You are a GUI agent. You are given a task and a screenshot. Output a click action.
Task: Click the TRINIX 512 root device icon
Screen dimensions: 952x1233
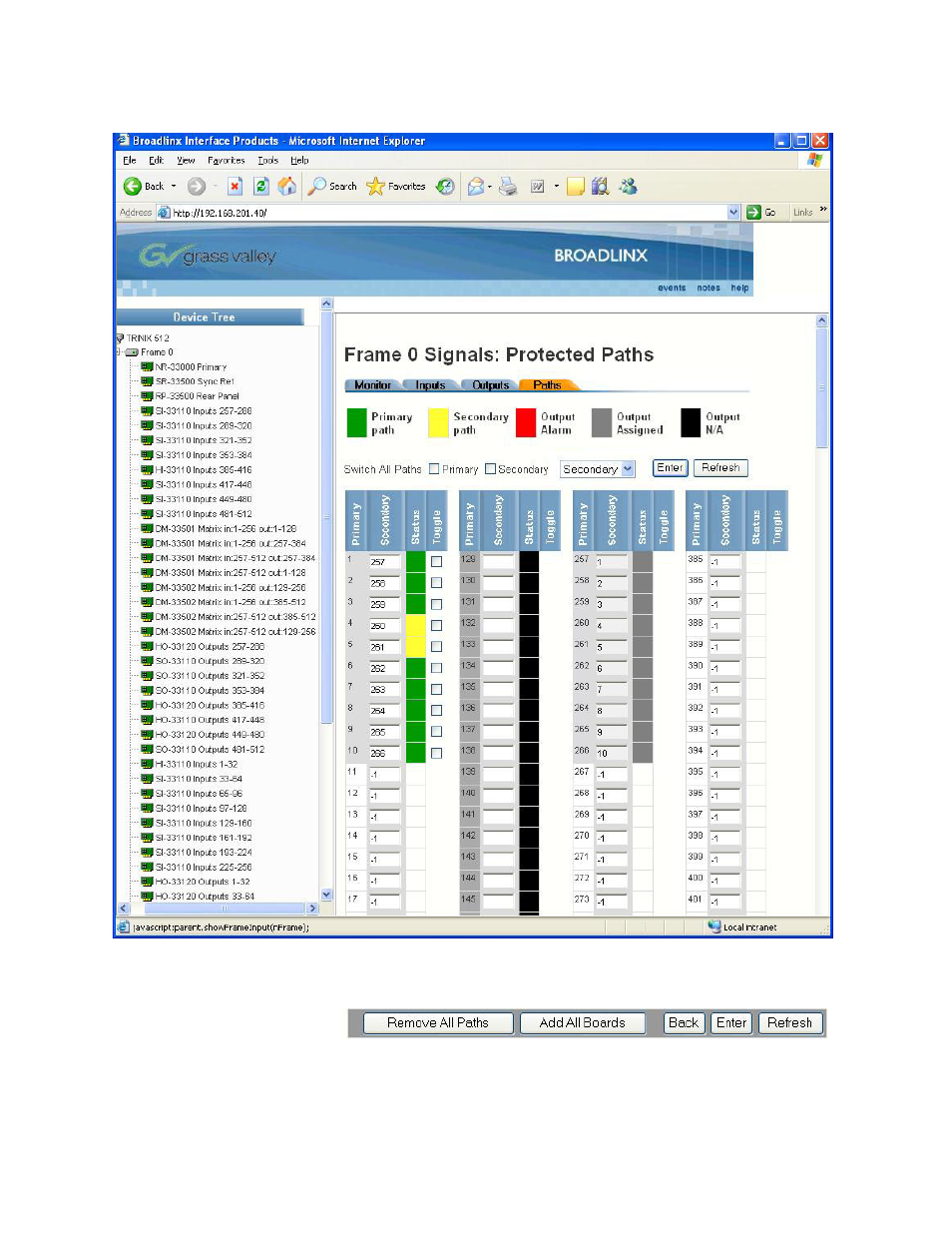(x=120, y=337)
